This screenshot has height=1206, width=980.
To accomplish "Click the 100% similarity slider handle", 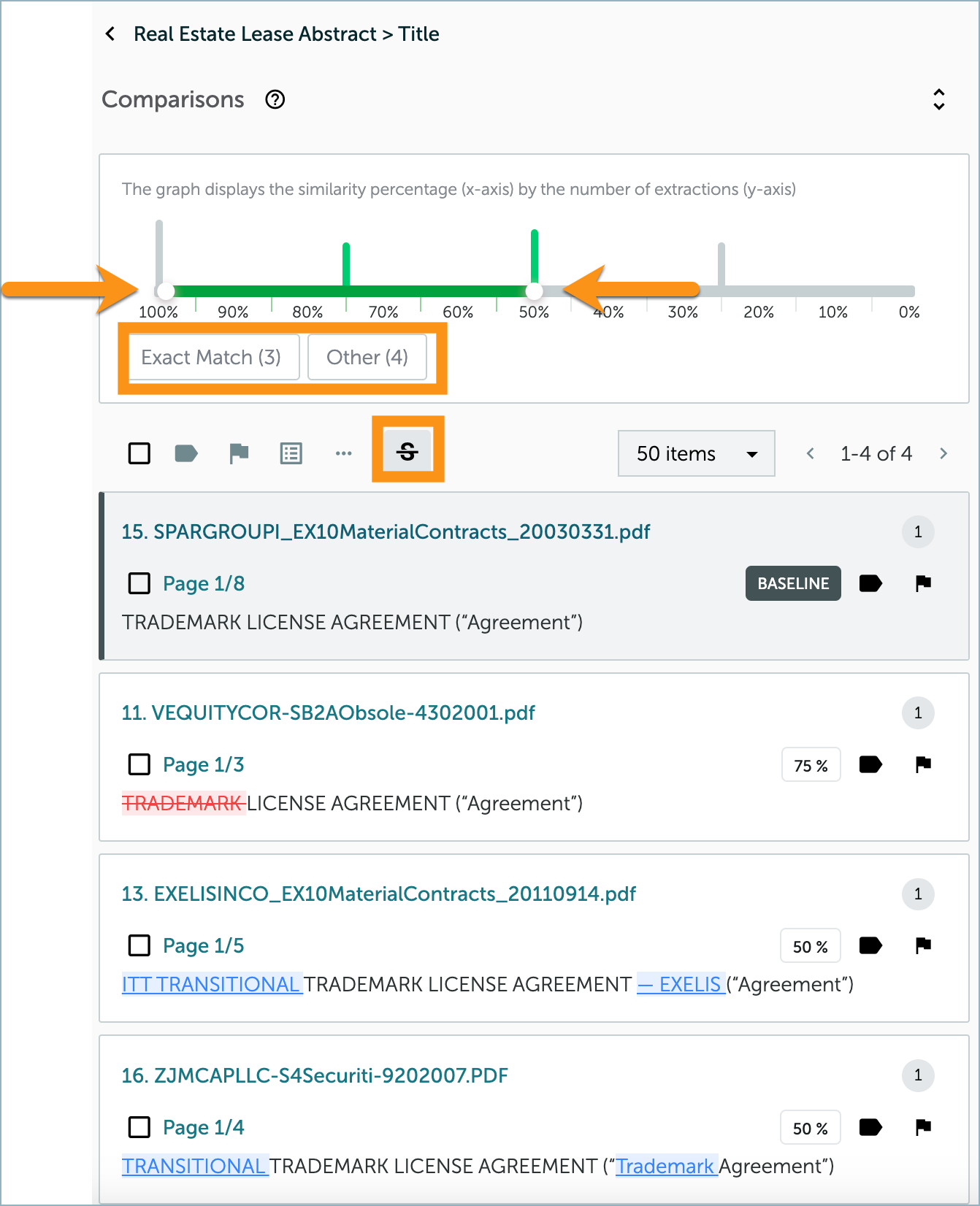I will 166,291.
